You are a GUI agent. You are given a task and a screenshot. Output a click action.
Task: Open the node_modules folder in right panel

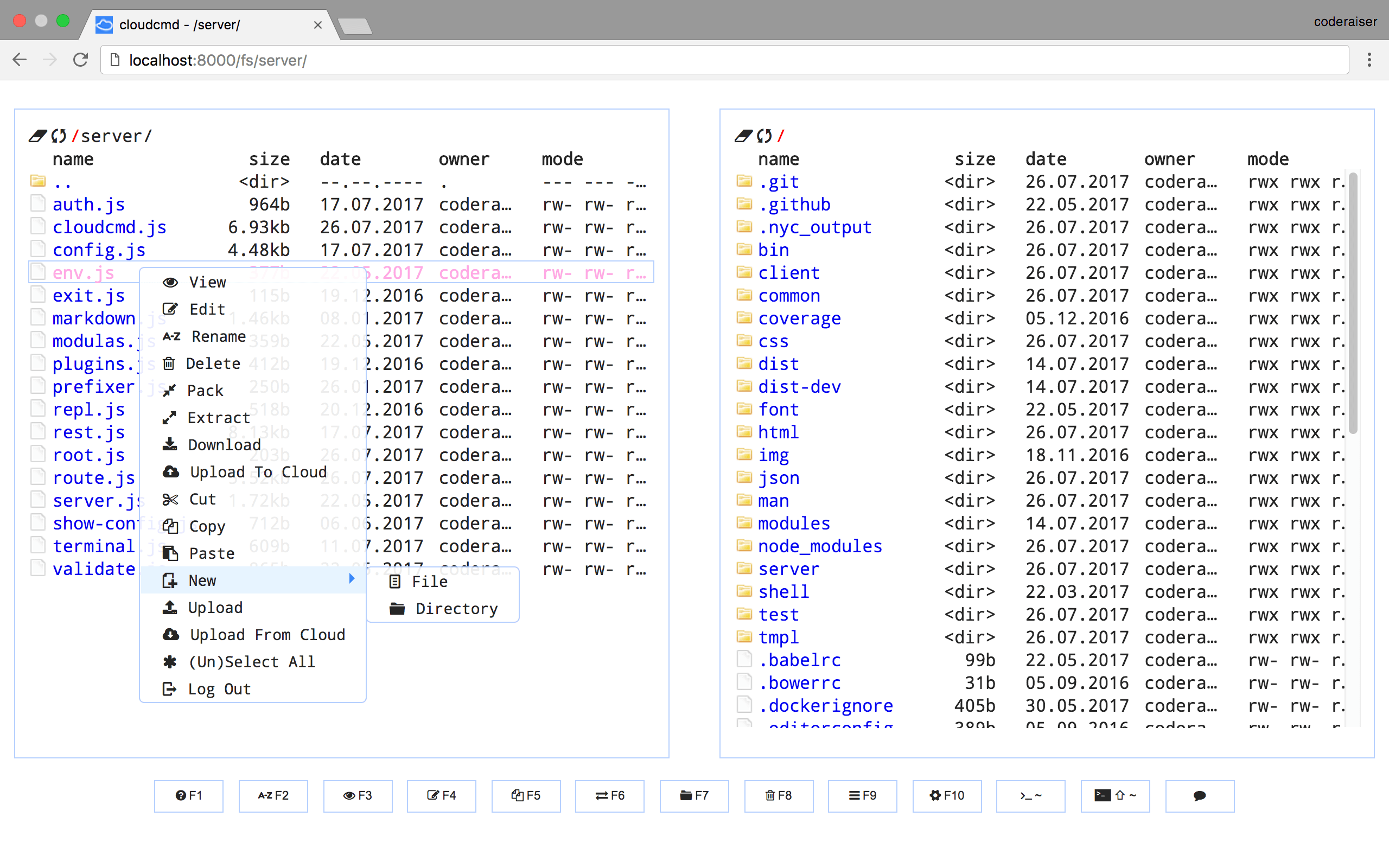pyautogui.click(x=820, y=546)
